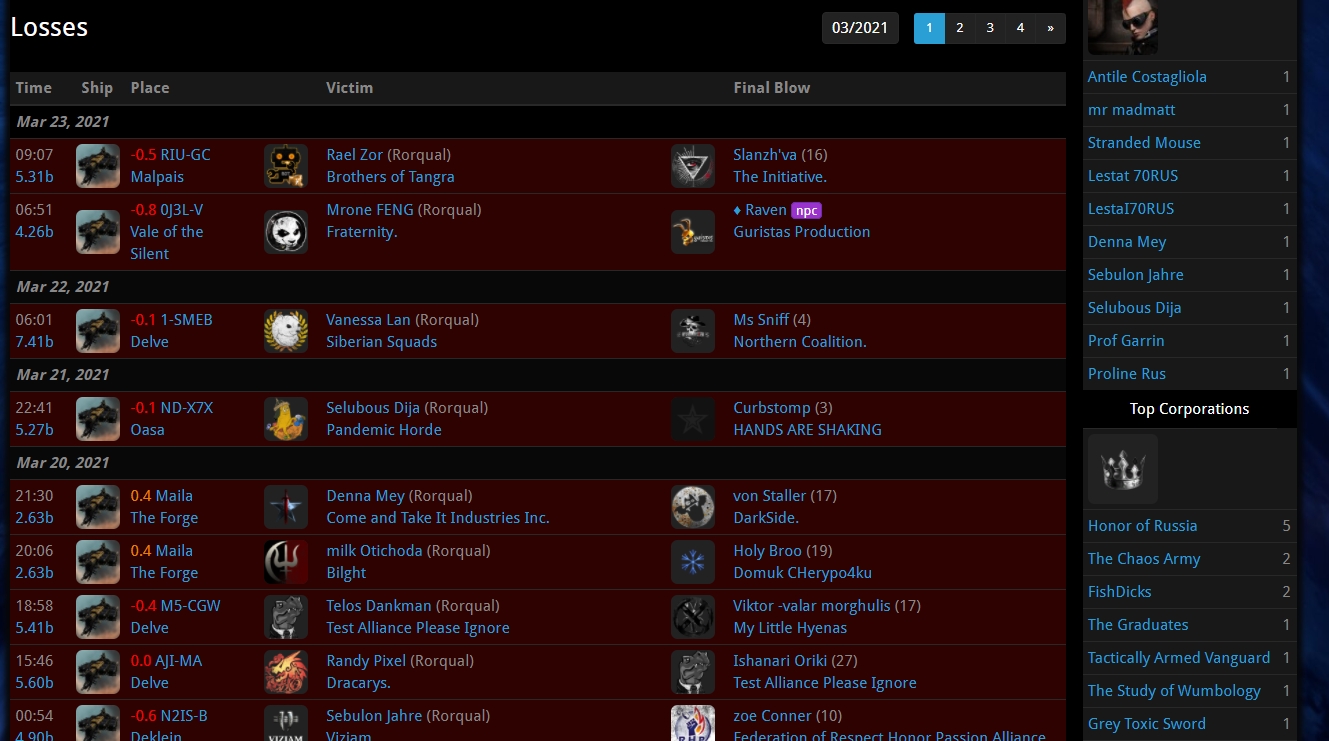Open the Northern Coalition. alliance link
Viewport: 1329px width, 741px height.
799,342
